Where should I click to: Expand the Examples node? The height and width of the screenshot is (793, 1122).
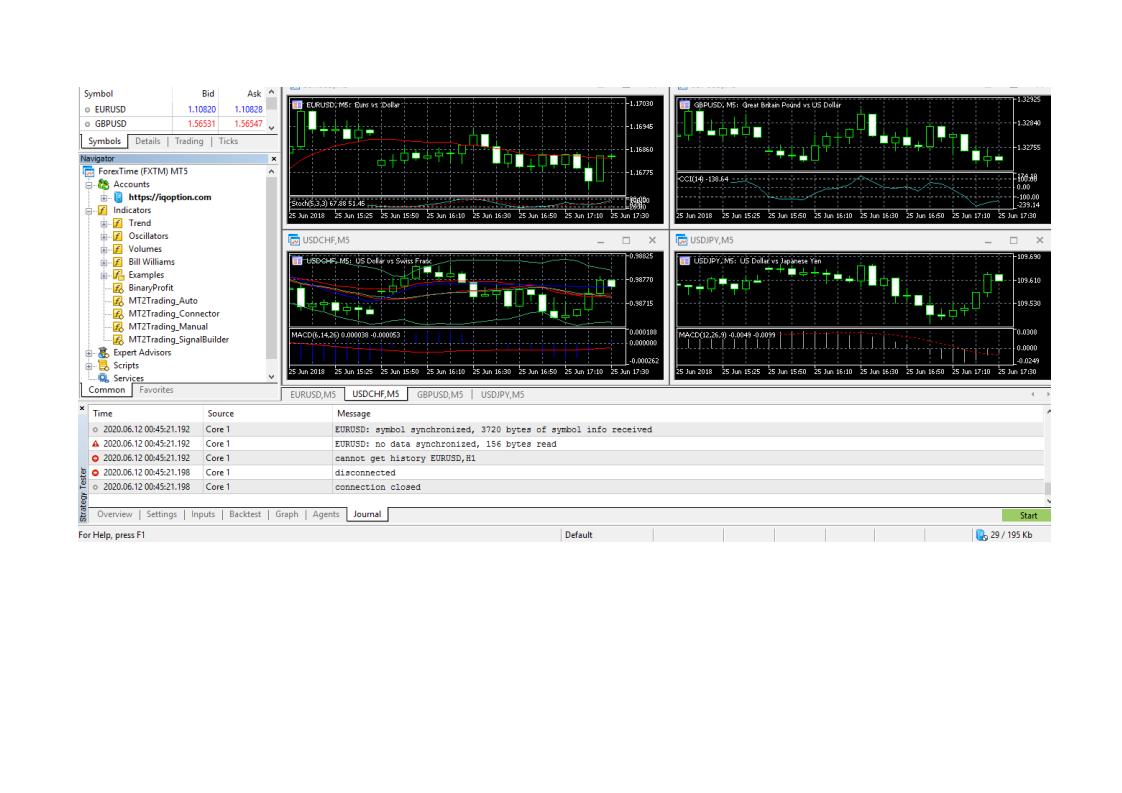[x=104, y=275]
